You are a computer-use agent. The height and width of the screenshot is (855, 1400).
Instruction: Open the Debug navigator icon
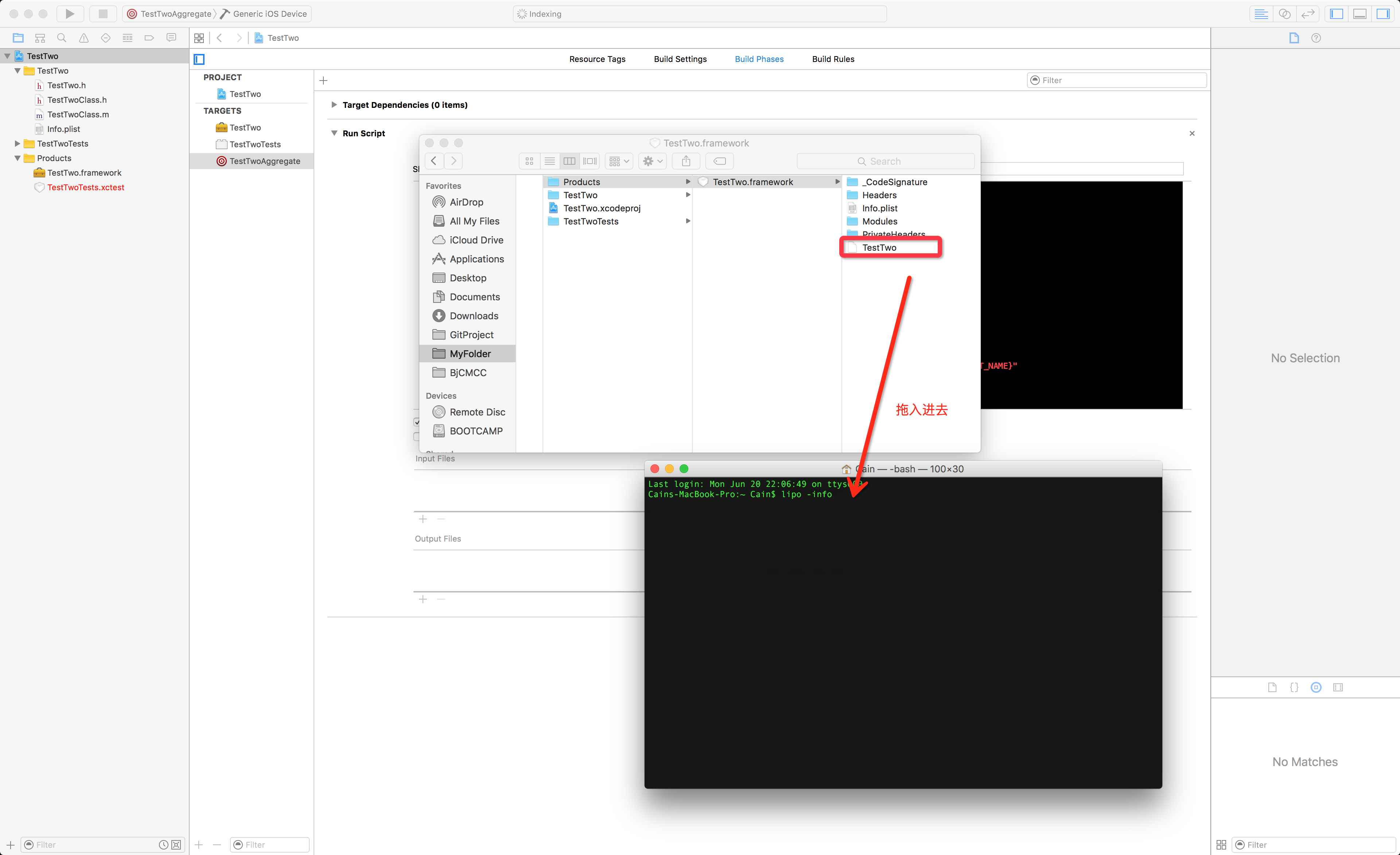[127, 38]
